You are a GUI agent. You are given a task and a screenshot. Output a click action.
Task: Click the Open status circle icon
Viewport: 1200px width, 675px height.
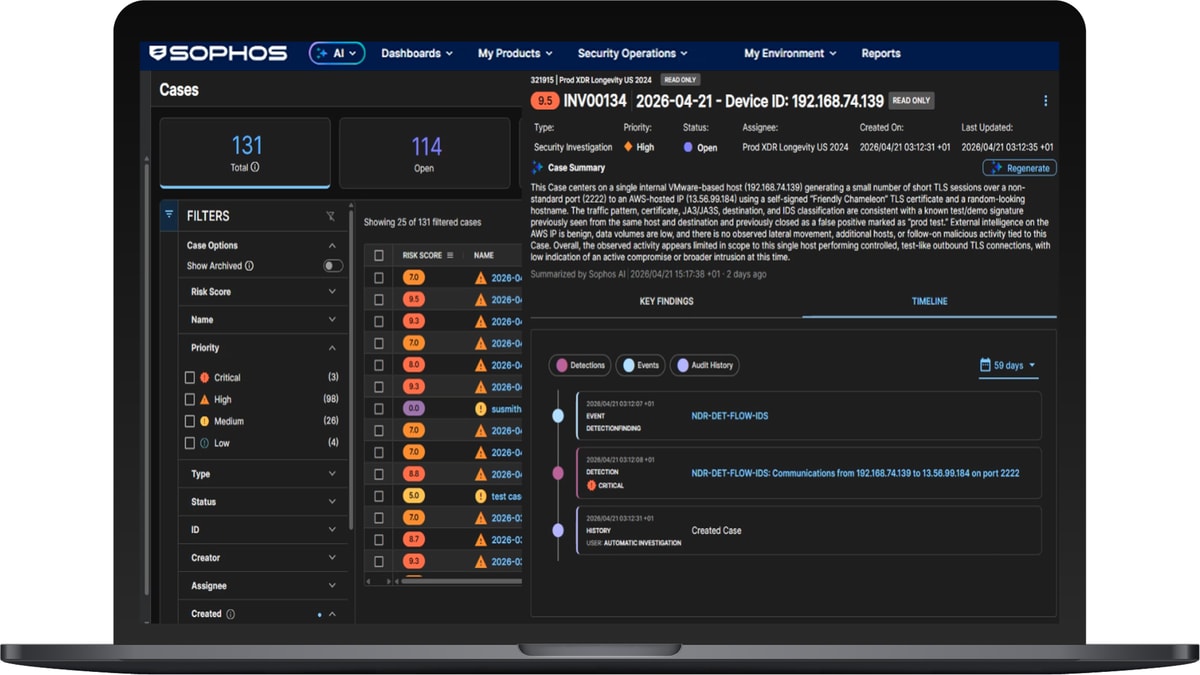688,147
